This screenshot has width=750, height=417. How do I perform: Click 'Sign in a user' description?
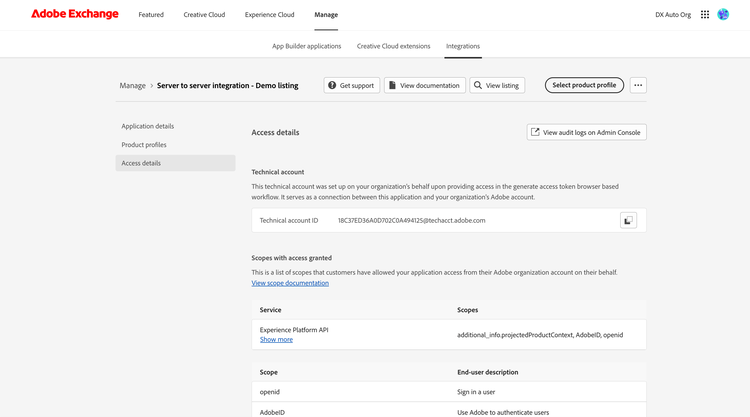point(476,392)
